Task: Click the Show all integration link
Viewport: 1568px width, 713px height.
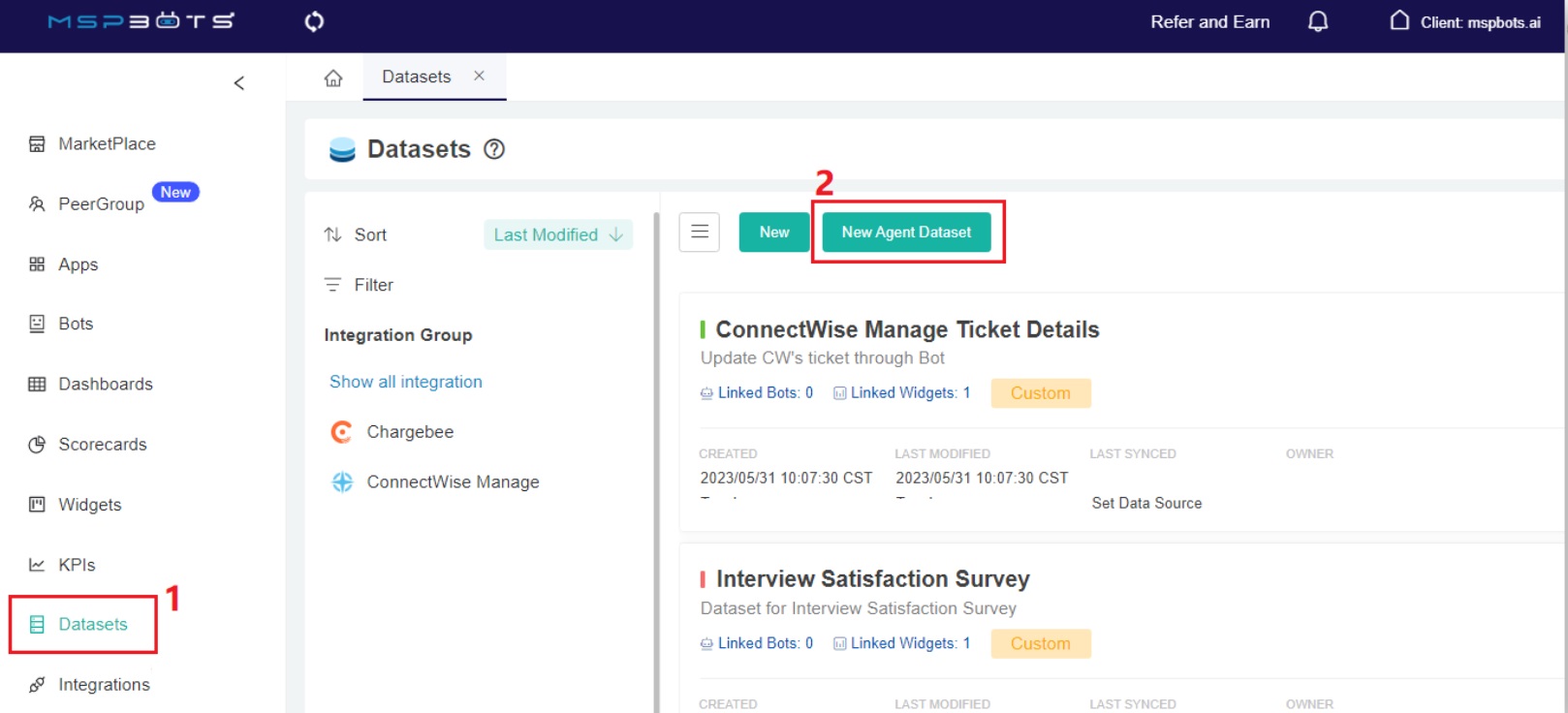Action: click(405, 382)
